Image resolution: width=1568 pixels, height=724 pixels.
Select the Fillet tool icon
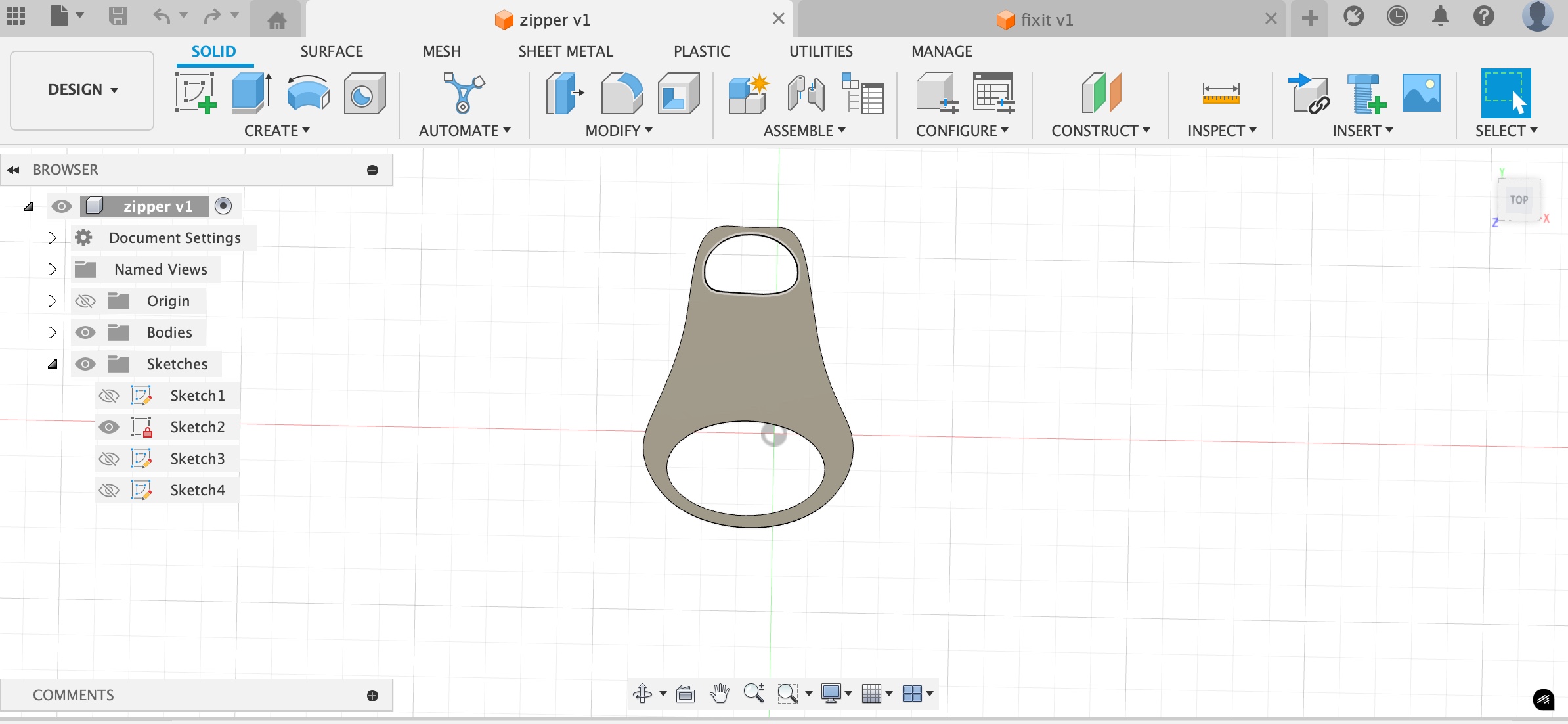tap(621, 93)
